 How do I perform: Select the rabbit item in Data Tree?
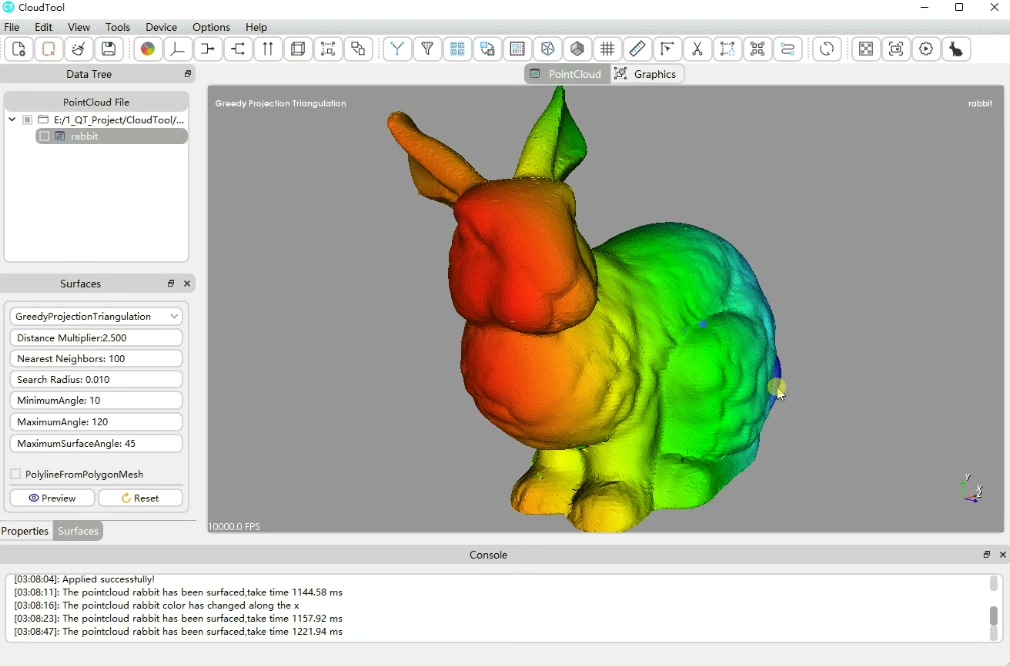111,136
